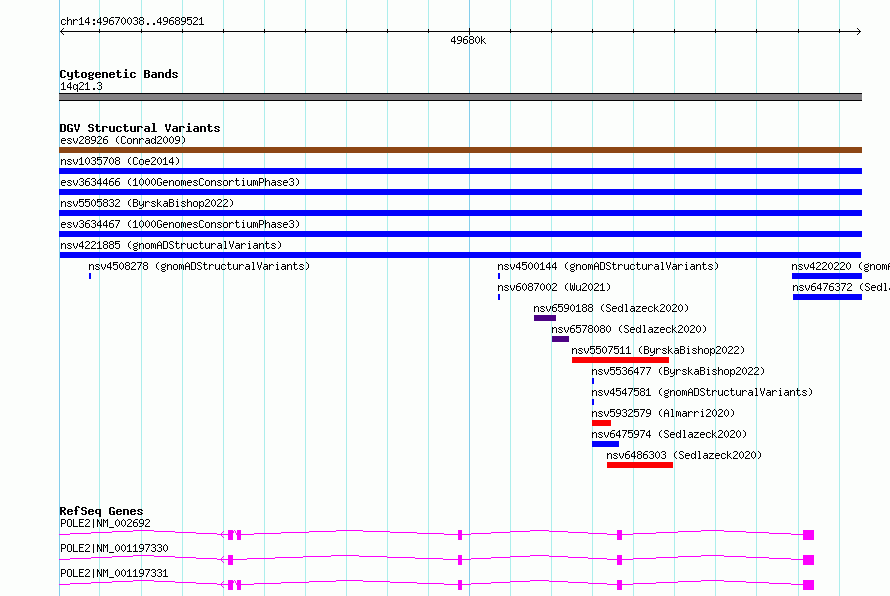Image resolution: width=890 pixels, height=596 pixels.
Task: Open the nsv6476372 variant label
Action: click(x=840, y=287)
